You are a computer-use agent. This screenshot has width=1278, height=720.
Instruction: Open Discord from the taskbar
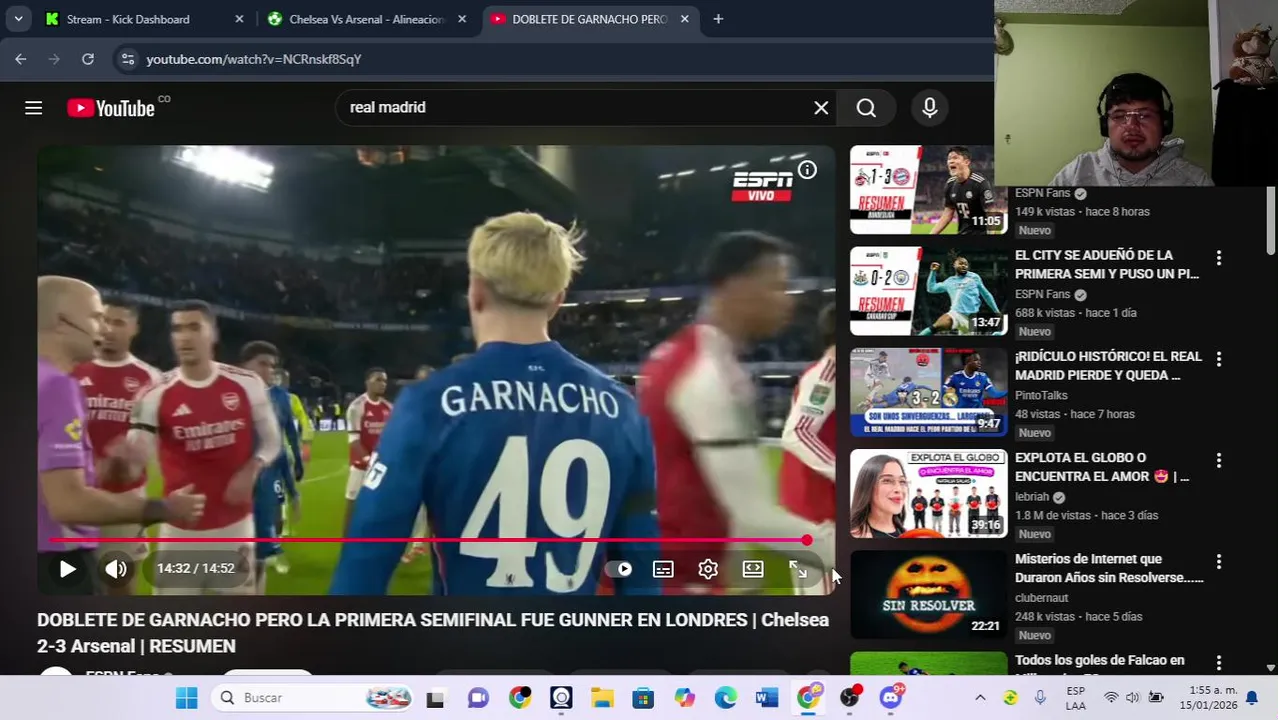coord(891,698)
